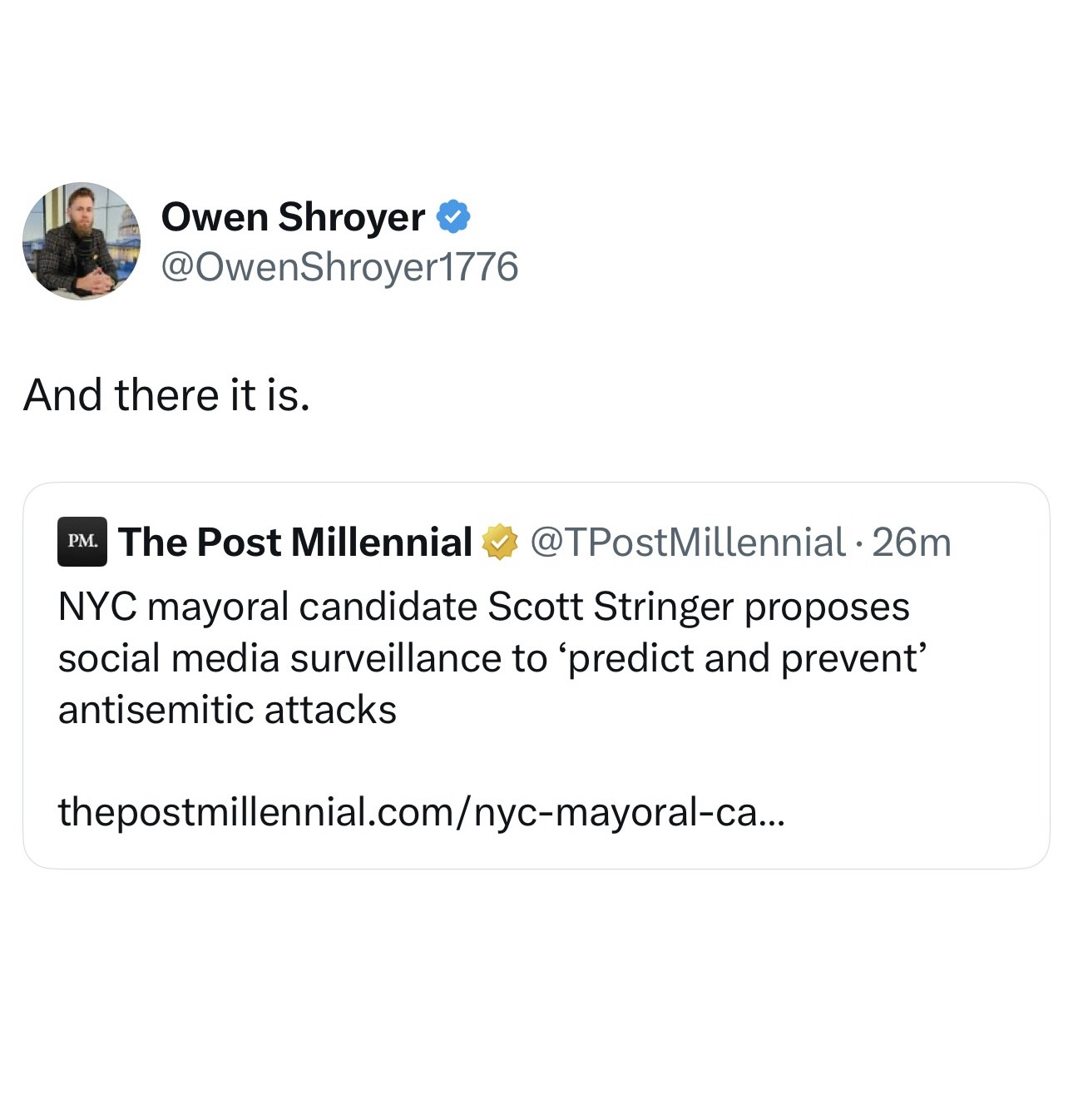Click the "And there it is." tweet text
Screen dimensions: 1073x1120
coord(166,395)
